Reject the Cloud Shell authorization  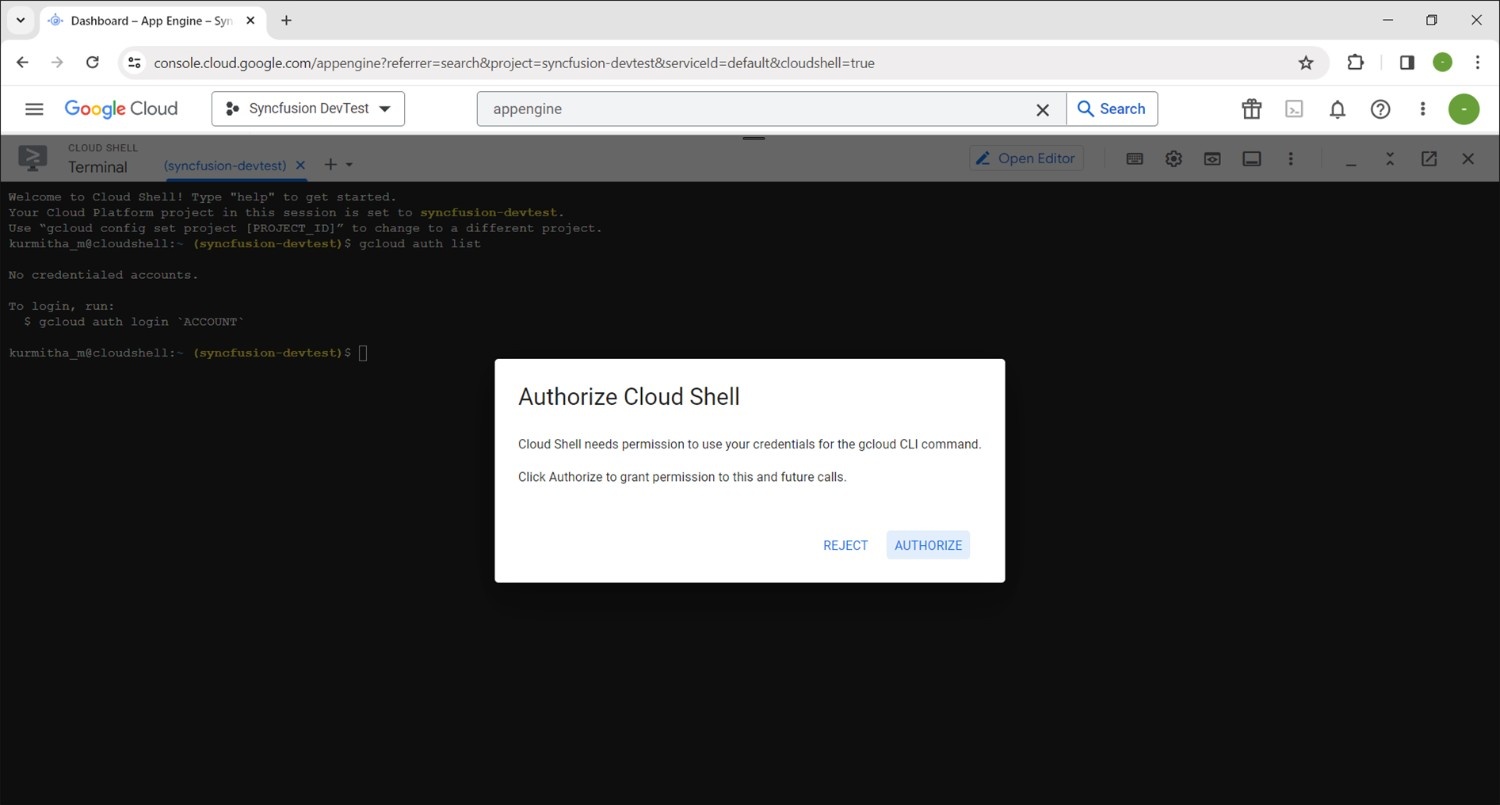(845, 545)
